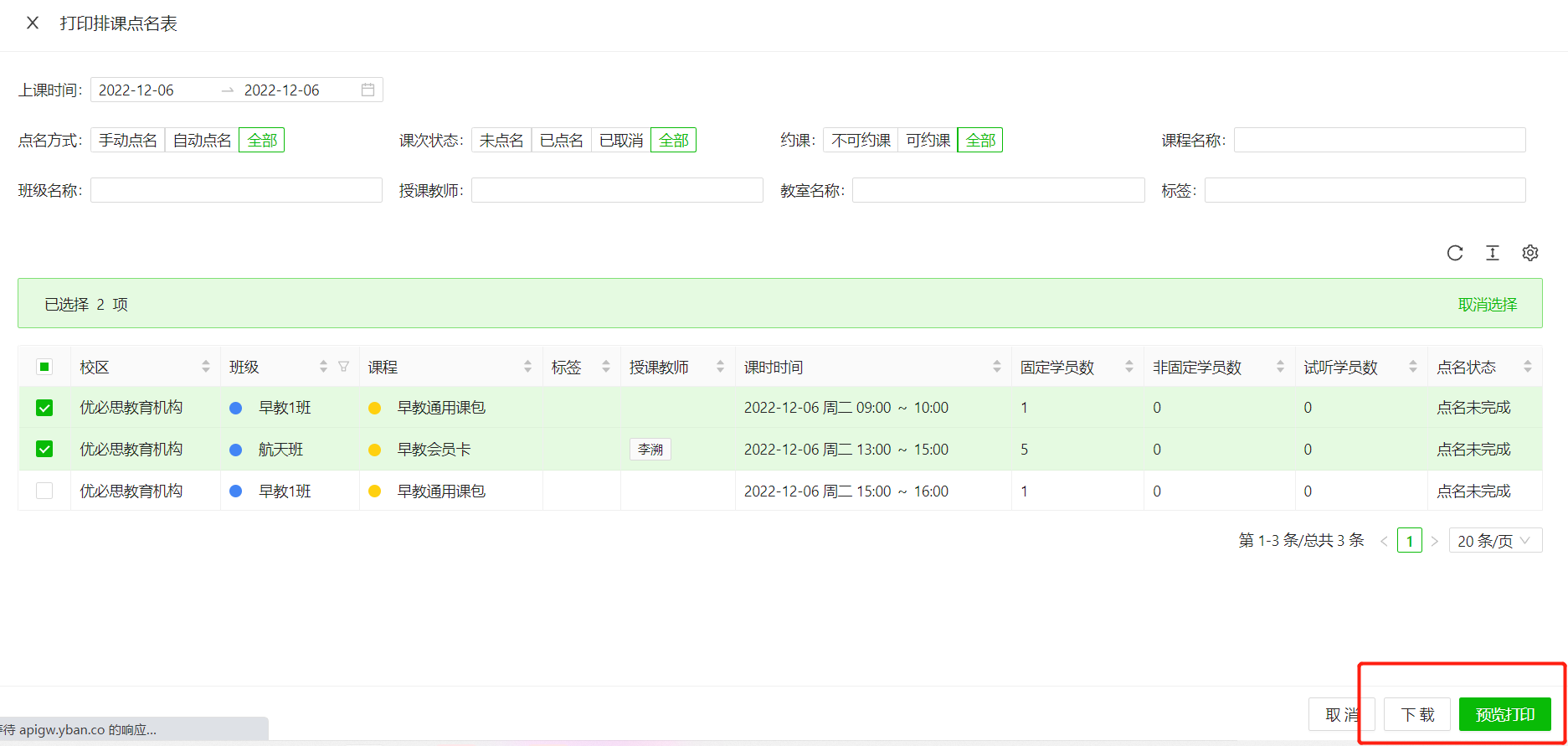Viewport: 1568px width, 746px height.
Task: Uncheck the 航天班 row checkbox
Action: tap(44, 450)
